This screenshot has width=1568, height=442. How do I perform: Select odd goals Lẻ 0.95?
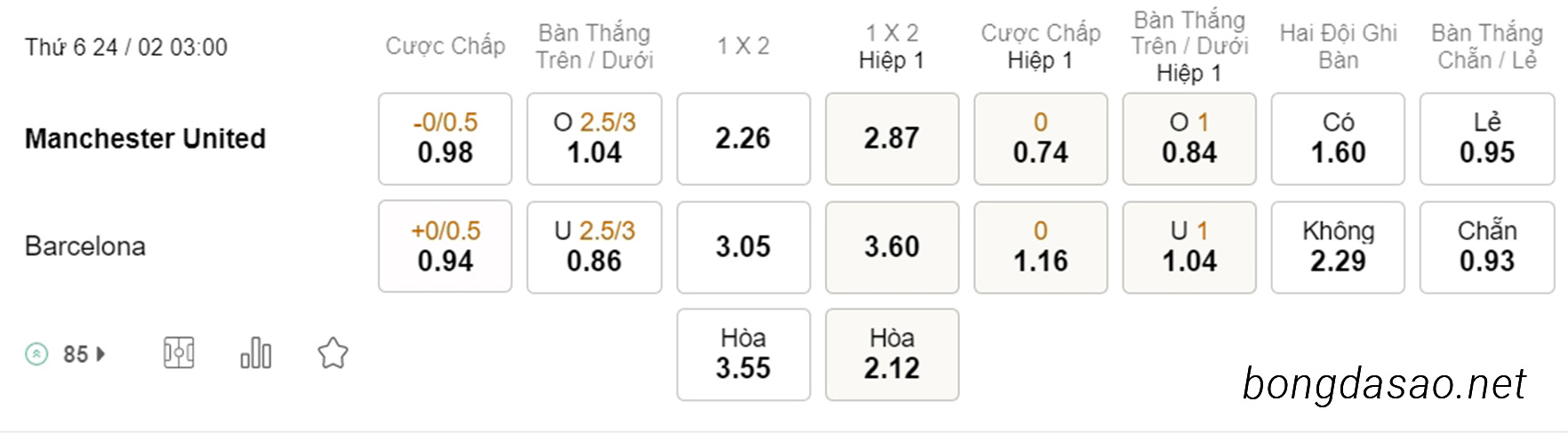click(1487, 139)
